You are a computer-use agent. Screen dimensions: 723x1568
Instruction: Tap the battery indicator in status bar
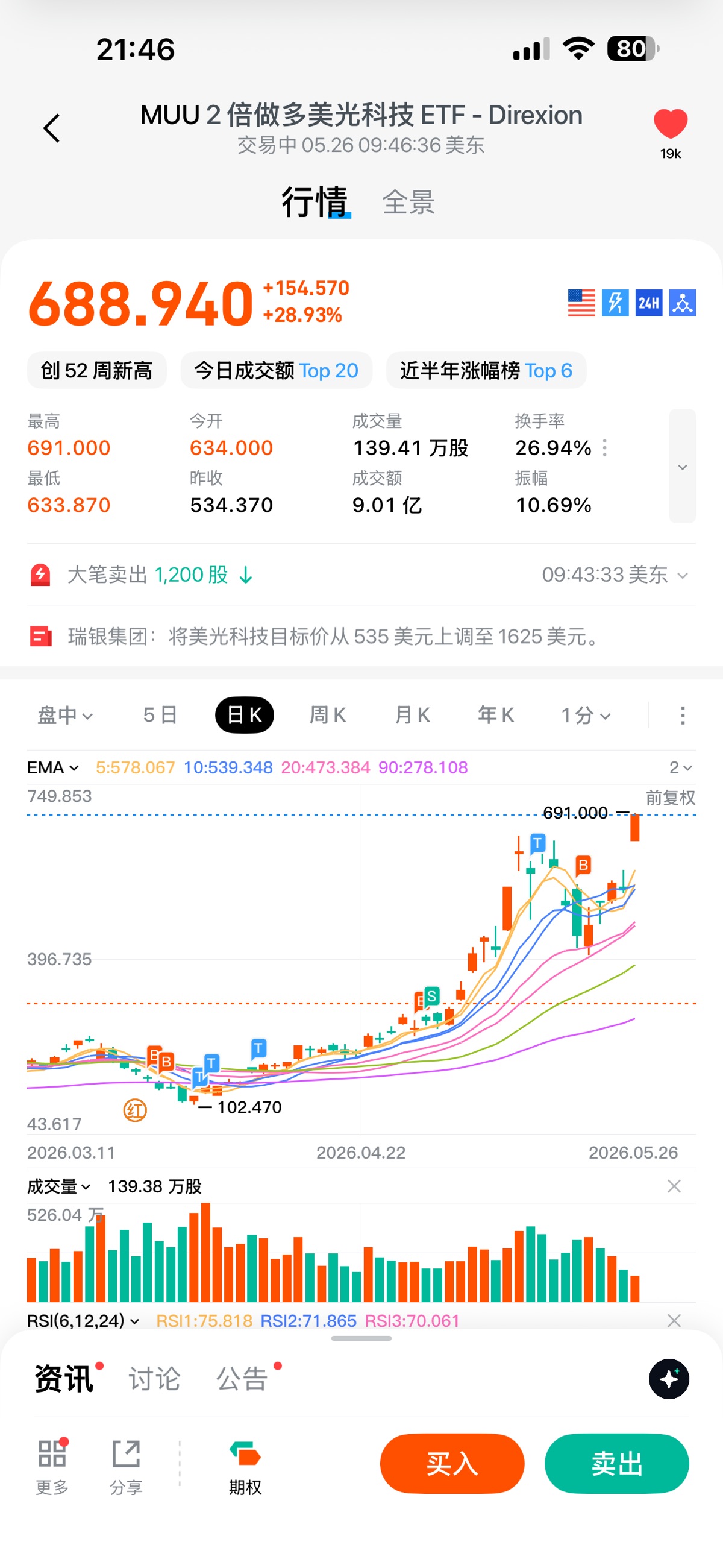633,49
